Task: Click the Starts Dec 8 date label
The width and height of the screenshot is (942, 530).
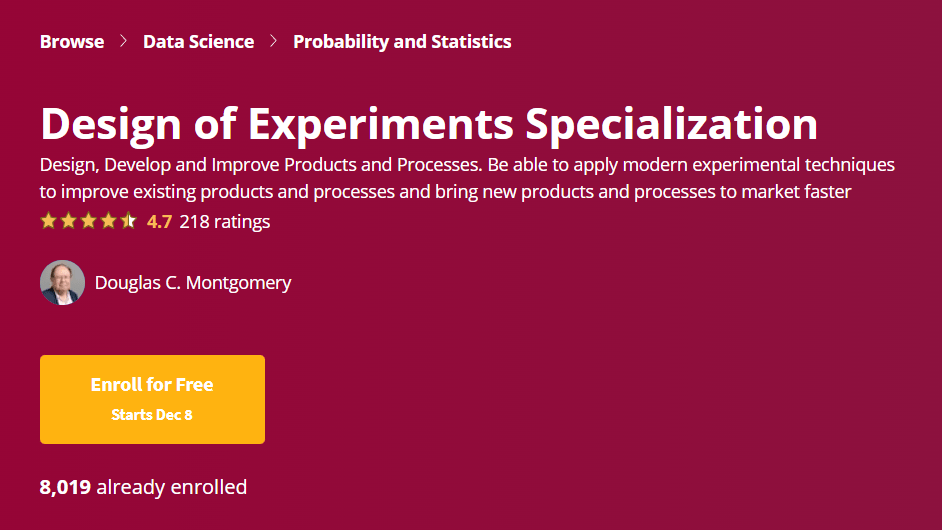Action: pos(152,415)
